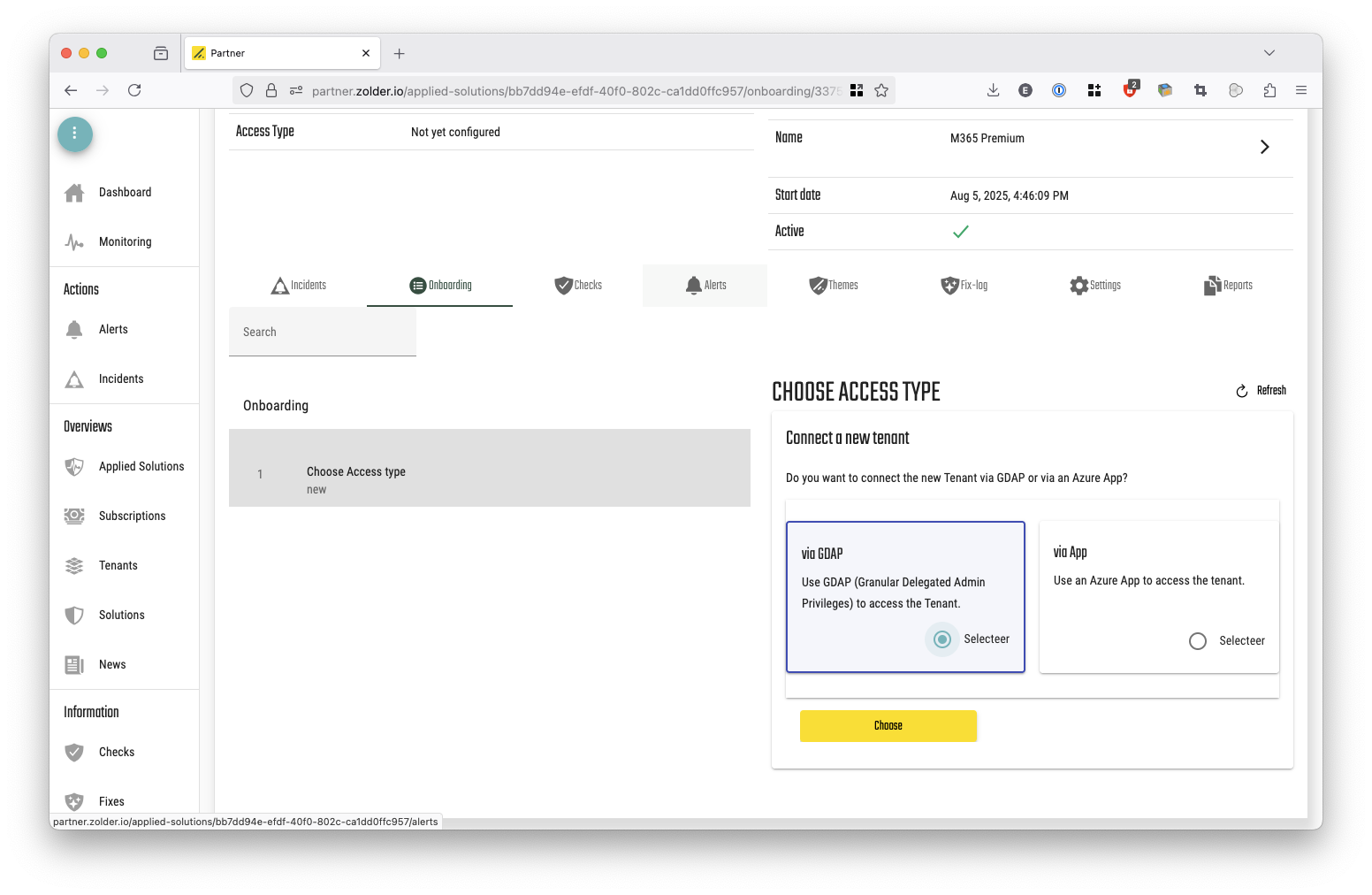
Task: Switch to the Checks tab
Action: click(578, 286)
